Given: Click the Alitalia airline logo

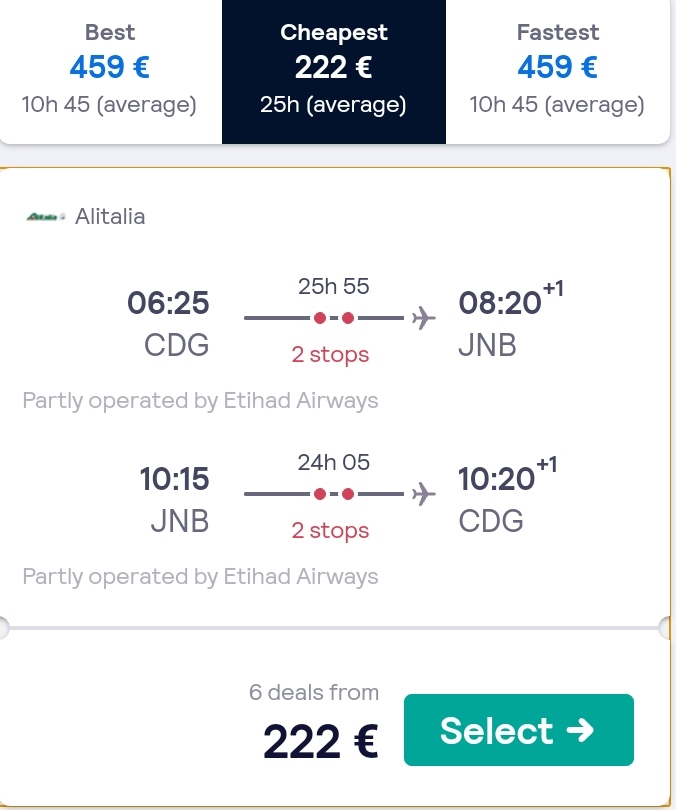Looking at the screenshot, I should 46,216.
